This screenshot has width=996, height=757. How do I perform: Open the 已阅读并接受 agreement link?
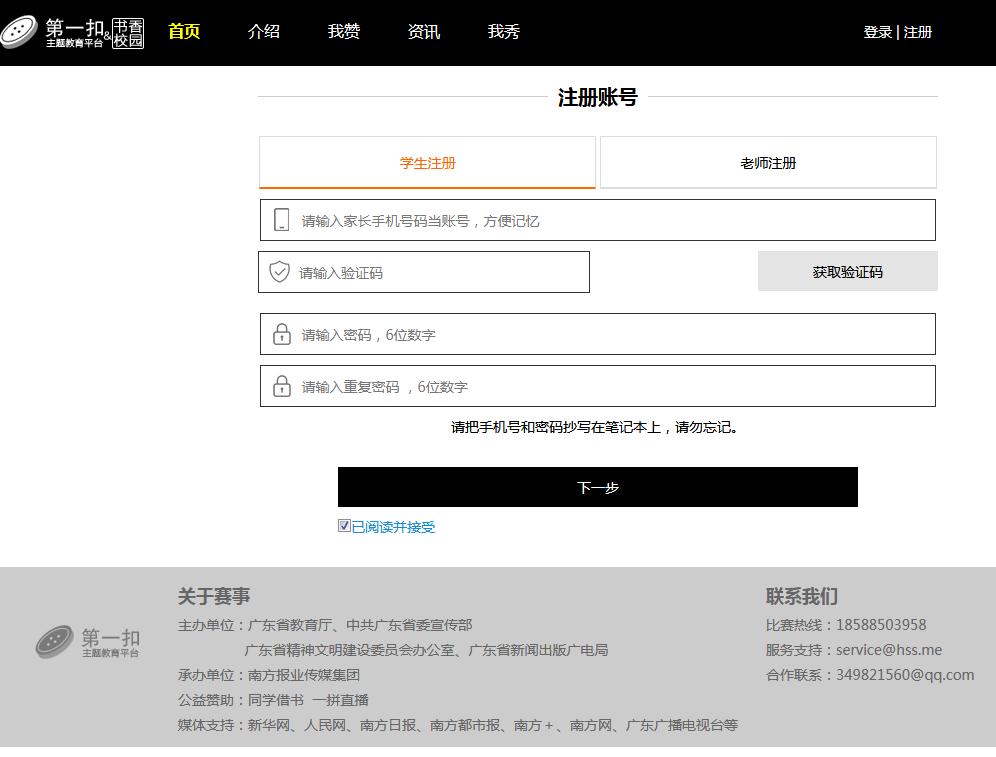pos(393,527)
